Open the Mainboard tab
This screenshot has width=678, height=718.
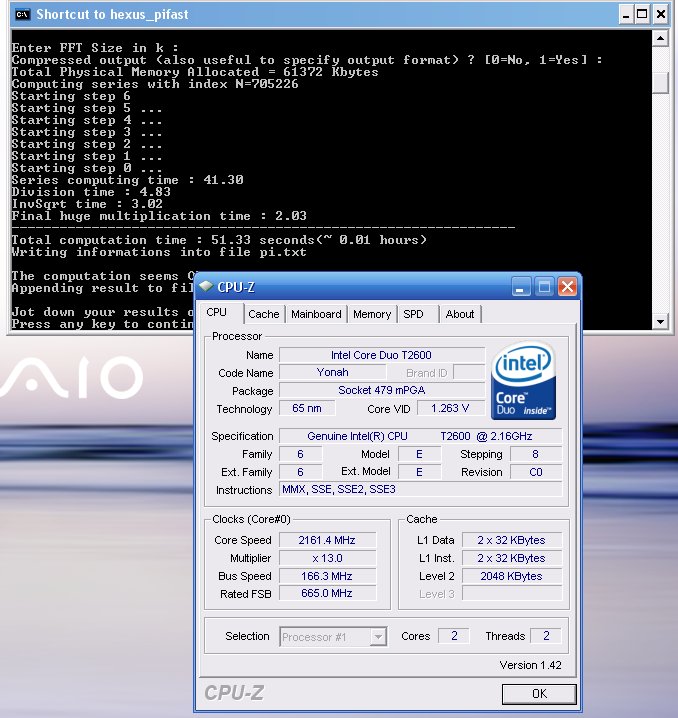pyautogui.click(x=316, y=314)
